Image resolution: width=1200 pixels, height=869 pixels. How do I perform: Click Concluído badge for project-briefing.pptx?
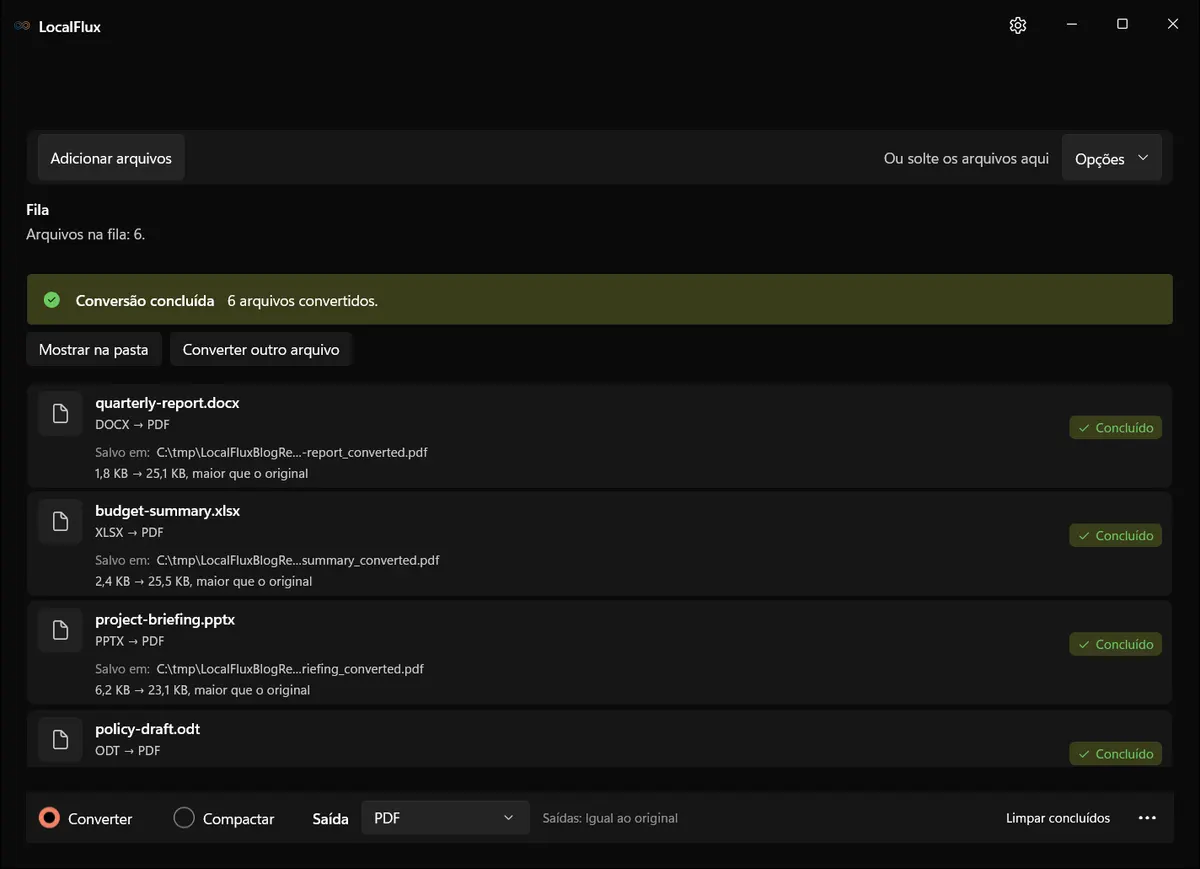click(x=1115, y=644)
